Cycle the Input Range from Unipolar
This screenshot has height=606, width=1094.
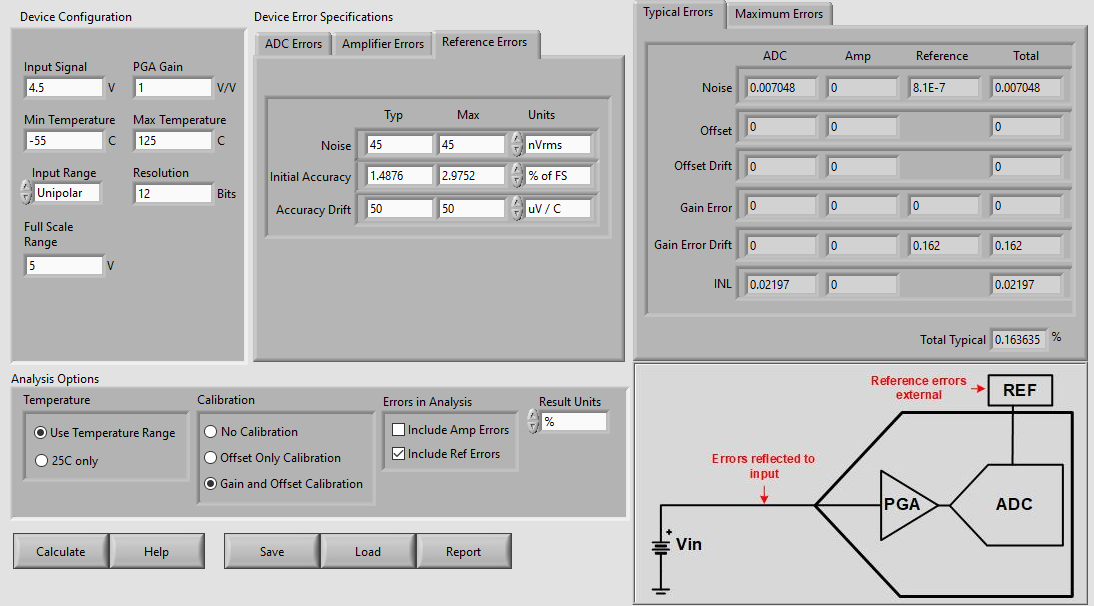pyautogui.click(x=28, y=191)
